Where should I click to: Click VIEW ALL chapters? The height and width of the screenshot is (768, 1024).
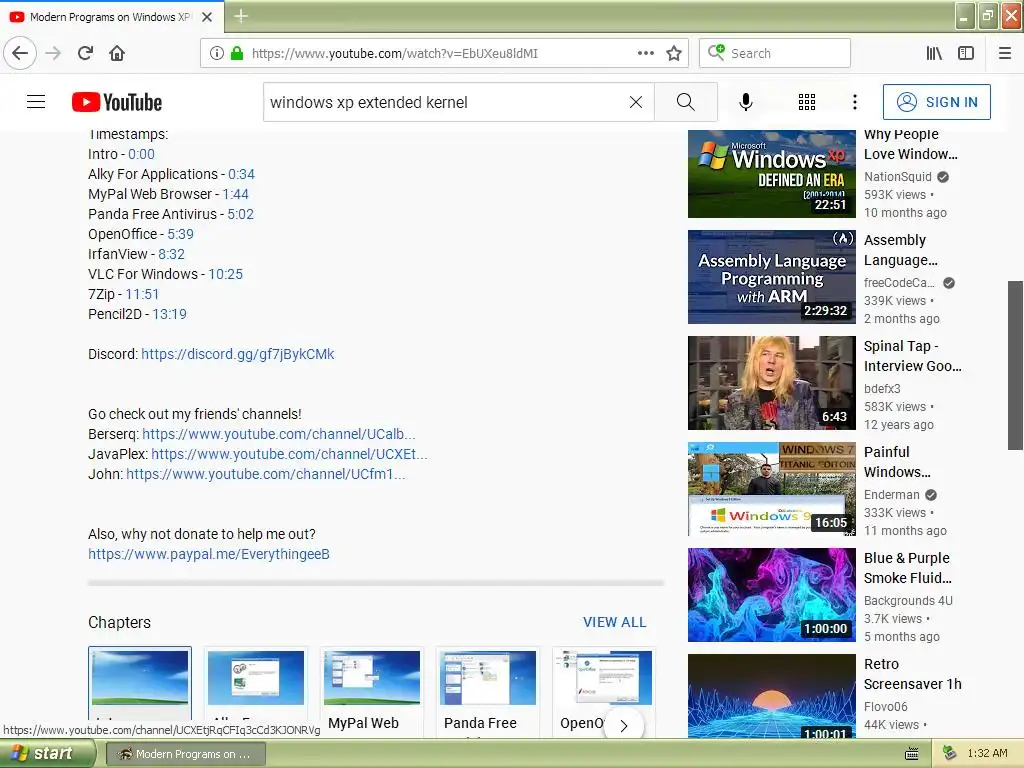click(615, 622)
